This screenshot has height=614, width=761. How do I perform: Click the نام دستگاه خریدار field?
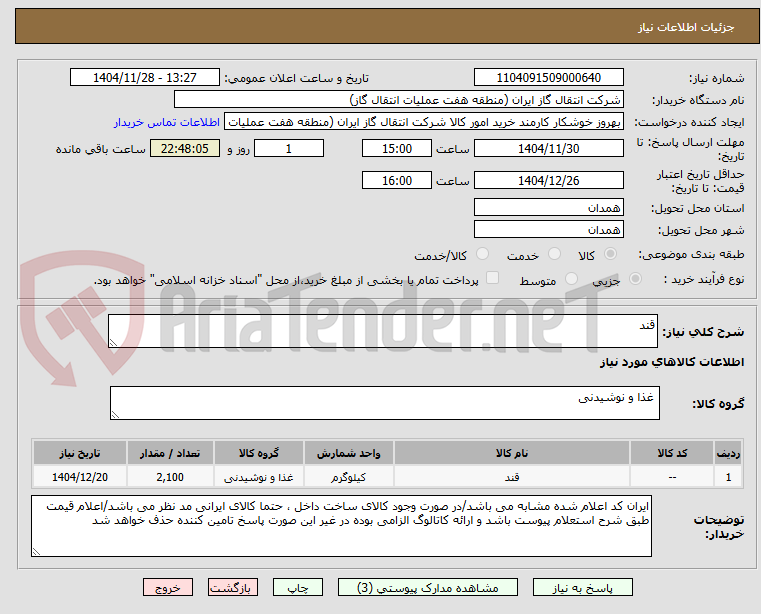coord(398,100)
